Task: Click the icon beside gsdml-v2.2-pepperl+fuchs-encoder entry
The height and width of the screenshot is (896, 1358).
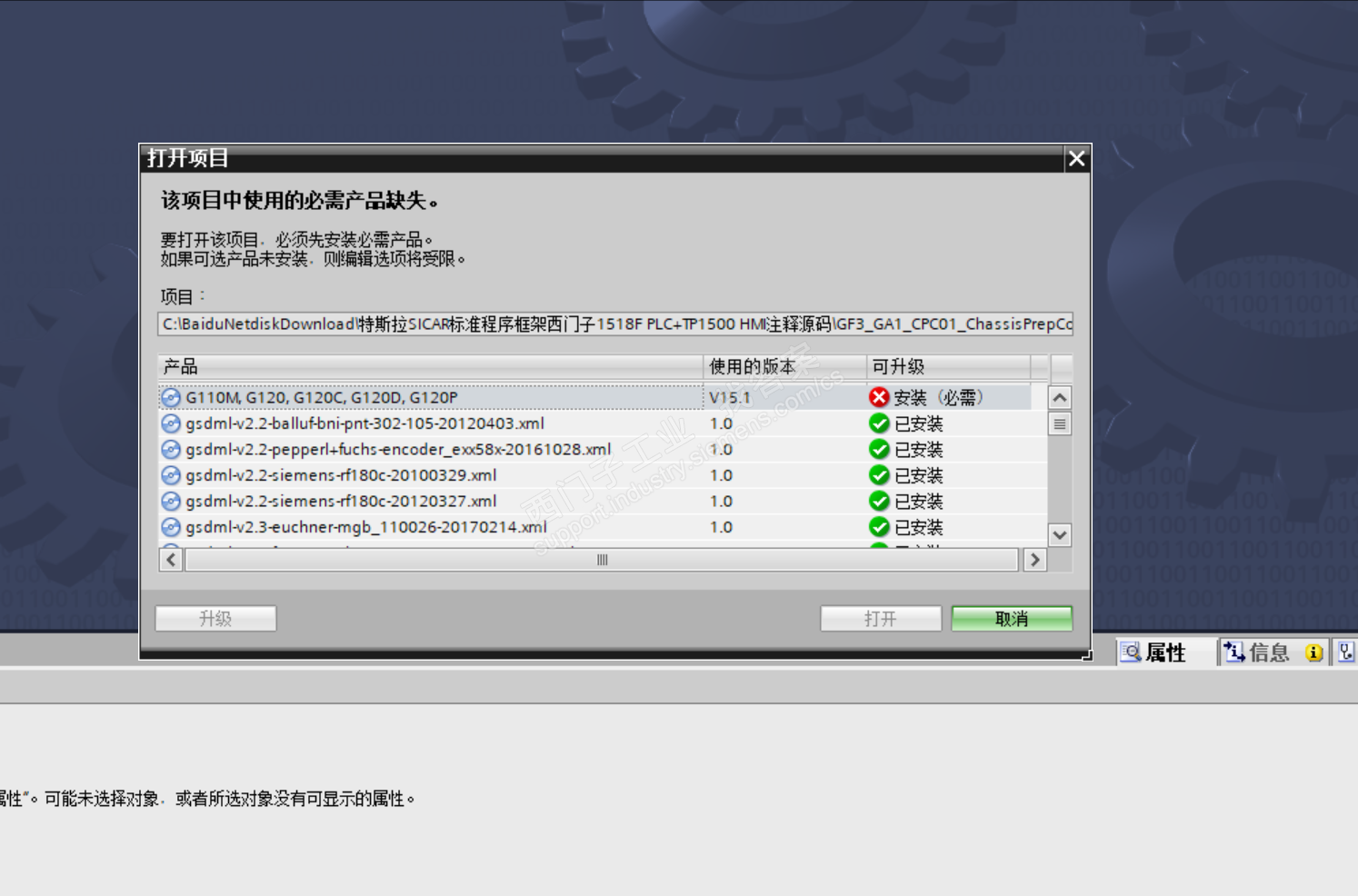Action: [170, 449]
